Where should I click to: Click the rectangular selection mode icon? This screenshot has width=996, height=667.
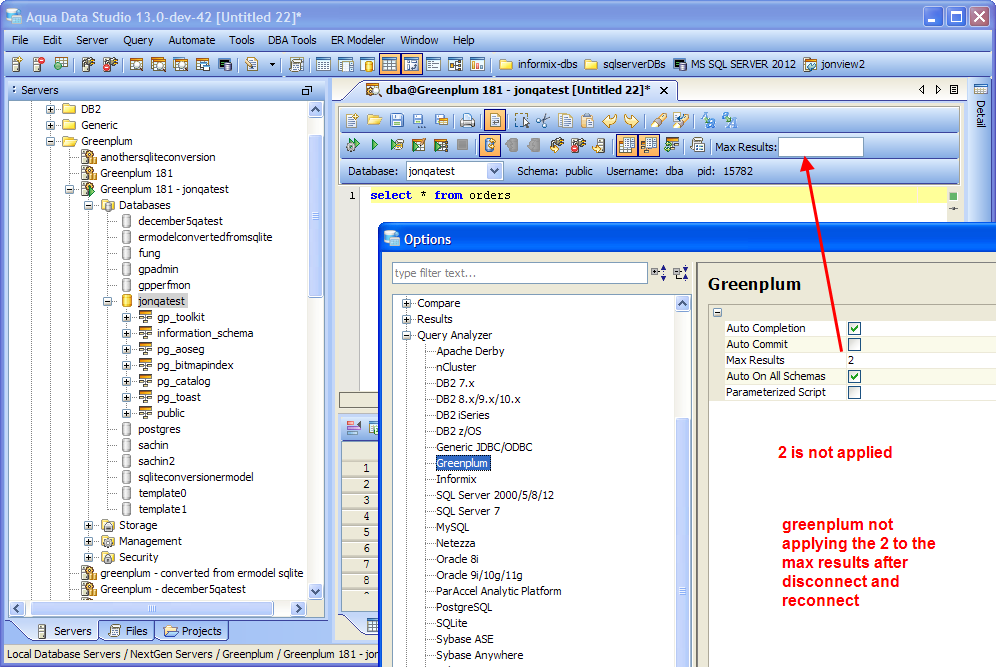pos(522,121)
